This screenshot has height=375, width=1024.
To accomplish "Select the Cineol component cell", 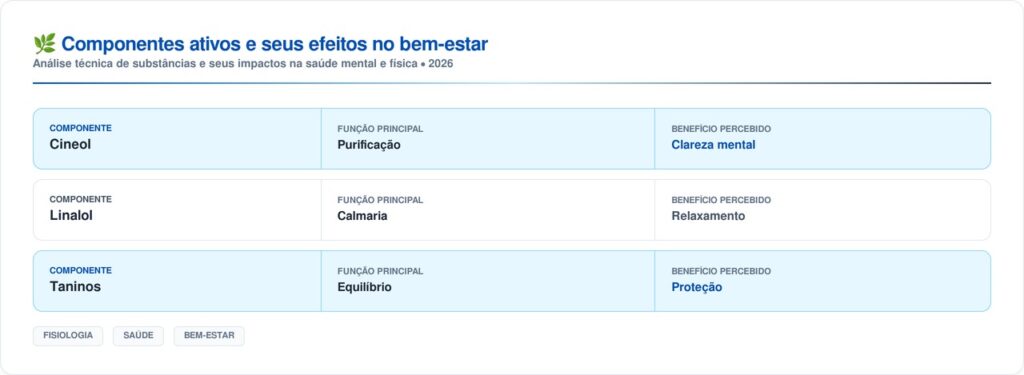I will click(x=177, y=139).
